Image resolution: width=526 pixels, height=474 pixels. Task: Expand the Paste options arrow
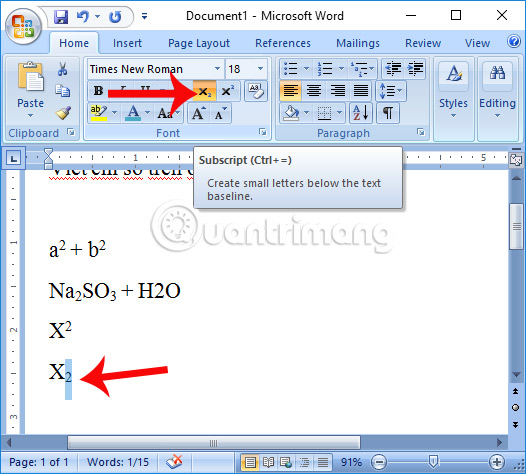[x=31, y=115]
